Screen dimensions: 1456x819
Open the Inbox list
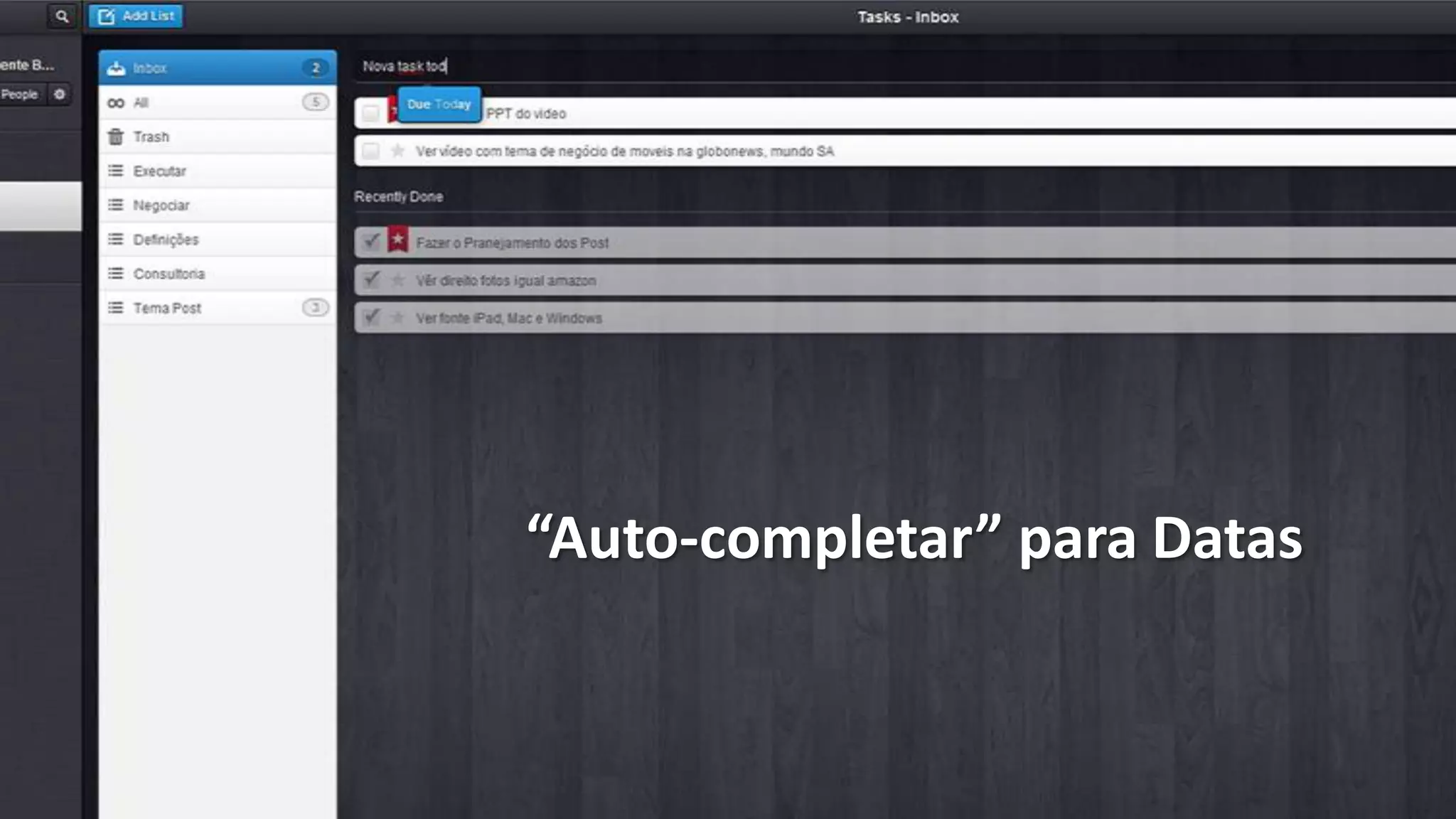[x=218, y=68]
